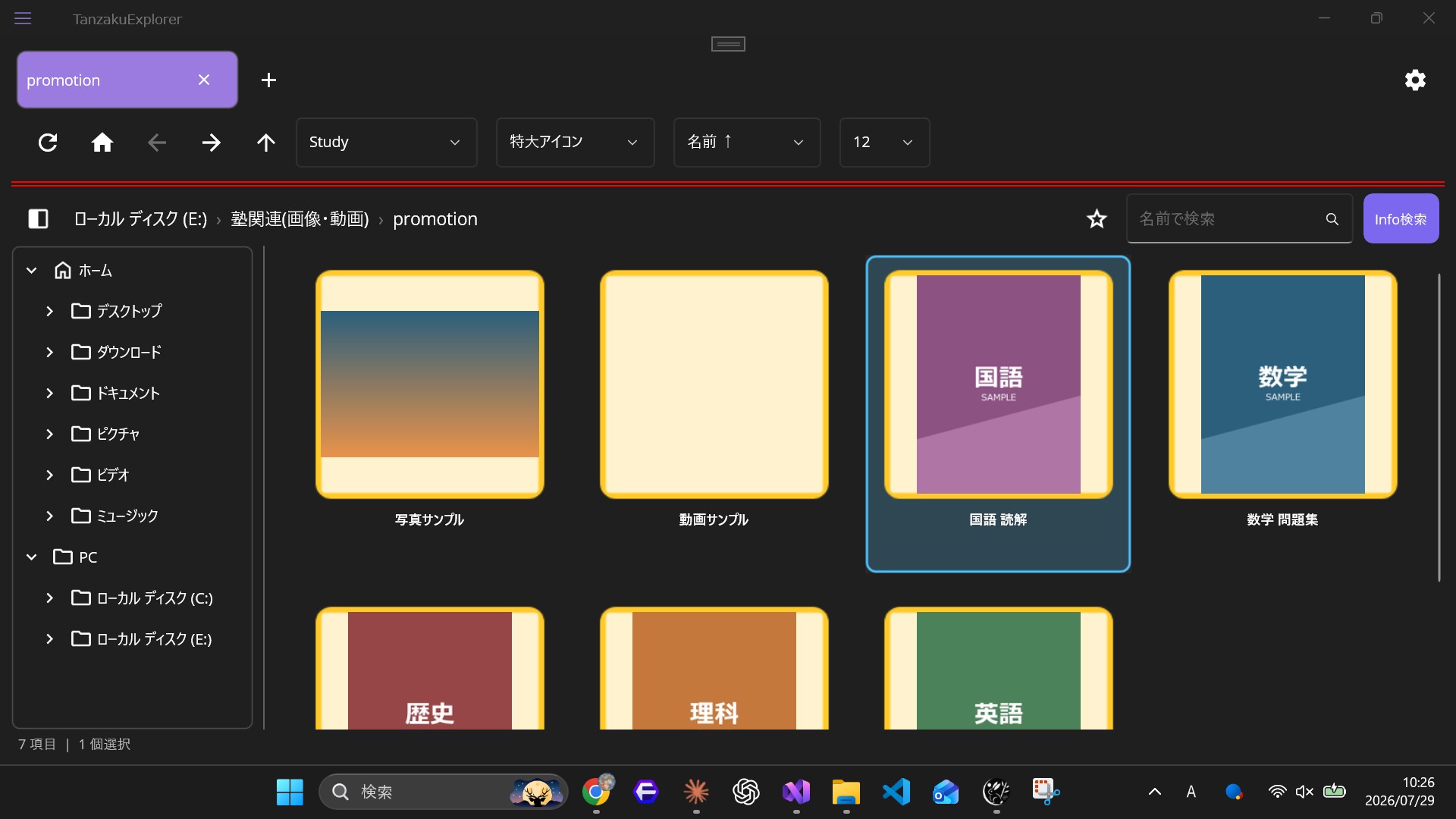Select the 英語 cover thumbnail
1456x819 pixels.
pos(999,669)
